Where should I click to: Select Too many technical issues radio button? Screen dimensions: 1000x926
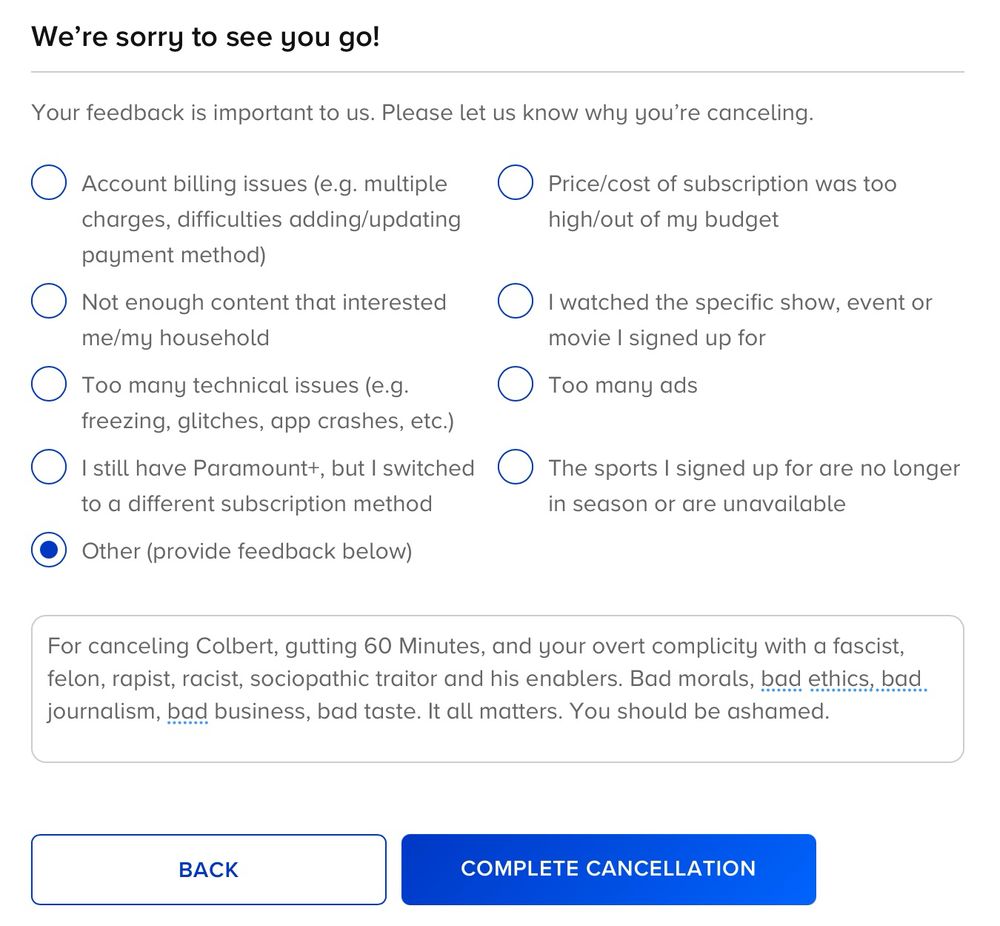(49, 385)
